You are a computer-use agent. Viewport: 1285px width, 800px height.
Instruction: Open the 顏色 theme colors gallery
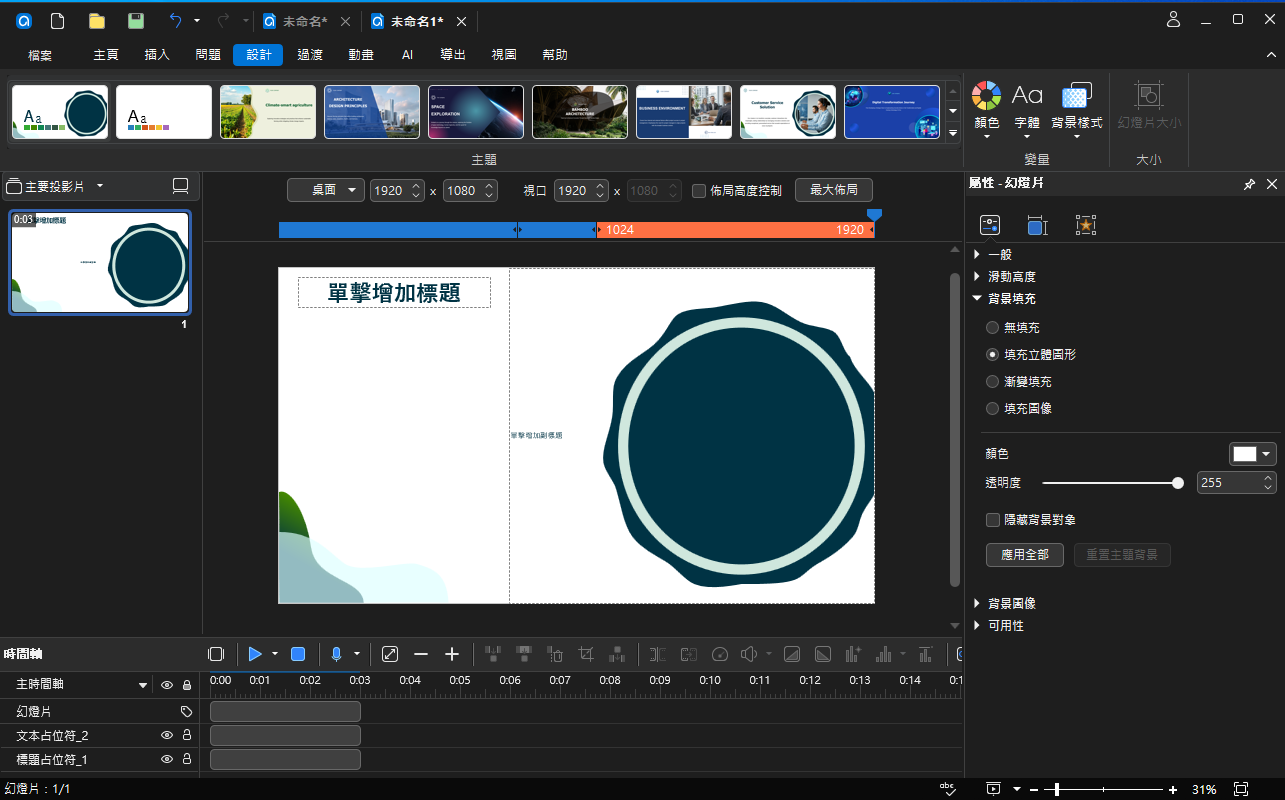[x=987, y=111]
